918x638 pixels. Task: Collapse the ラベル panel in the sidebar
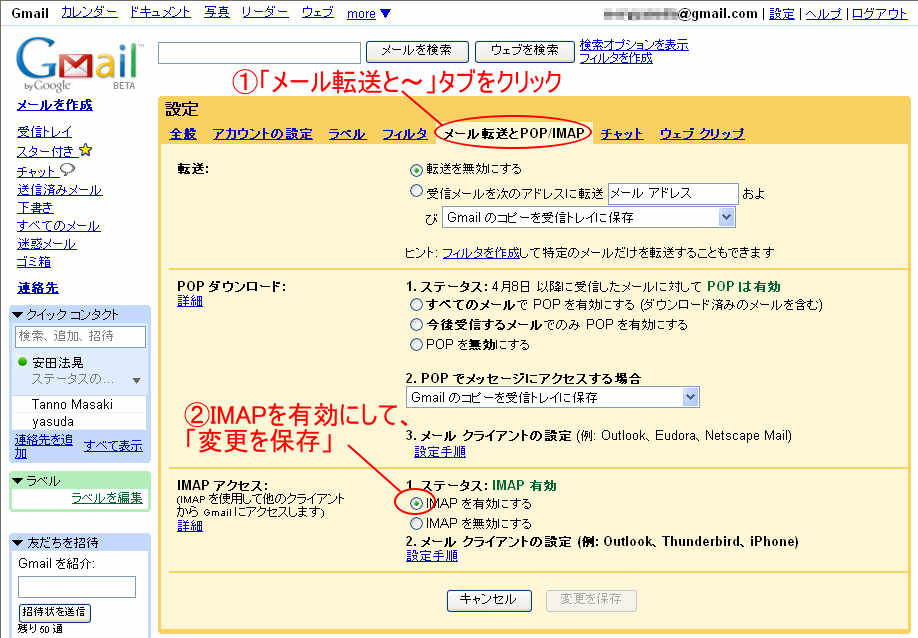click(18, 481)
